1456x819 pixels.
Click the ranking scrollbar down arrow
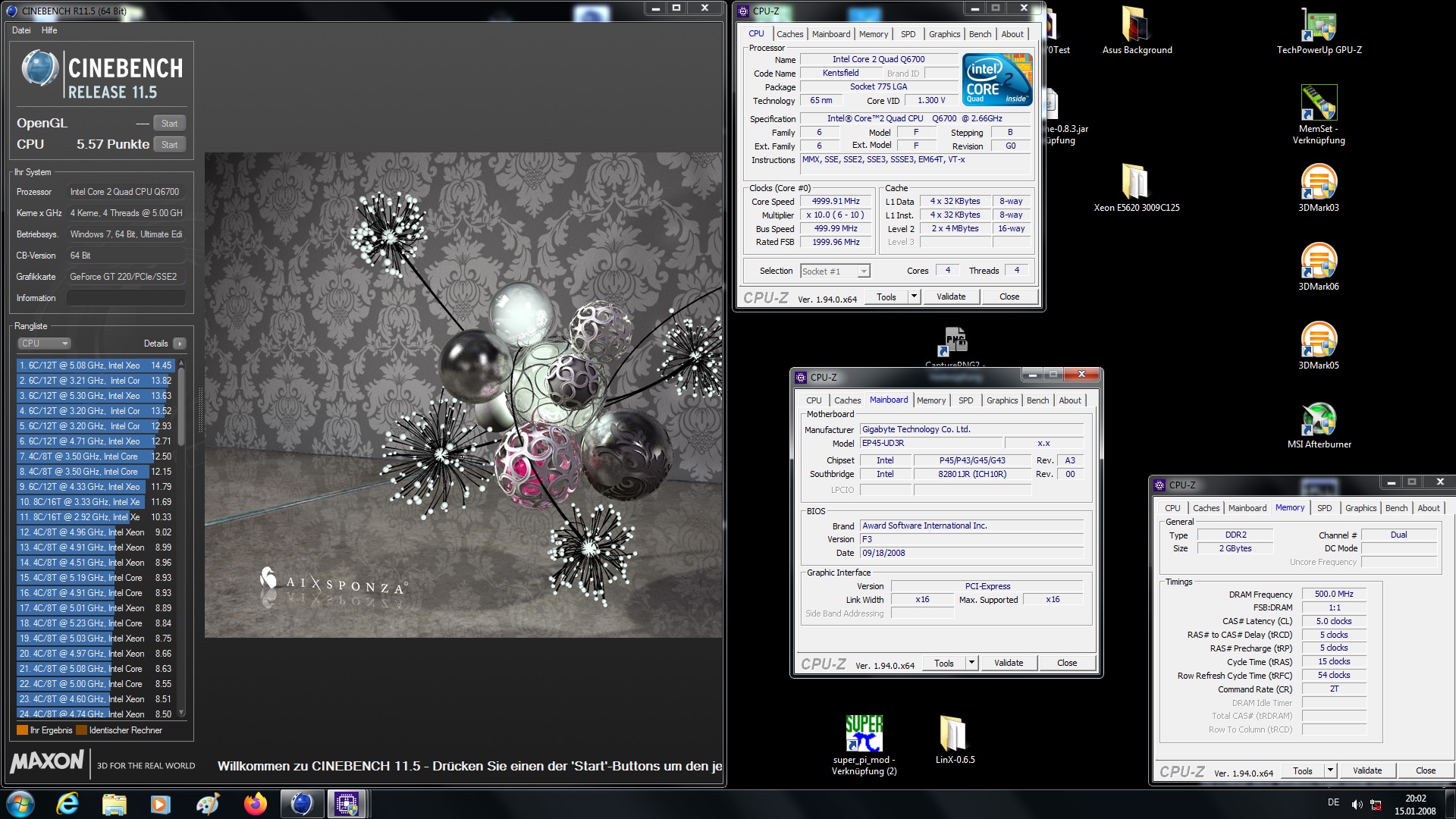point(181,713)
